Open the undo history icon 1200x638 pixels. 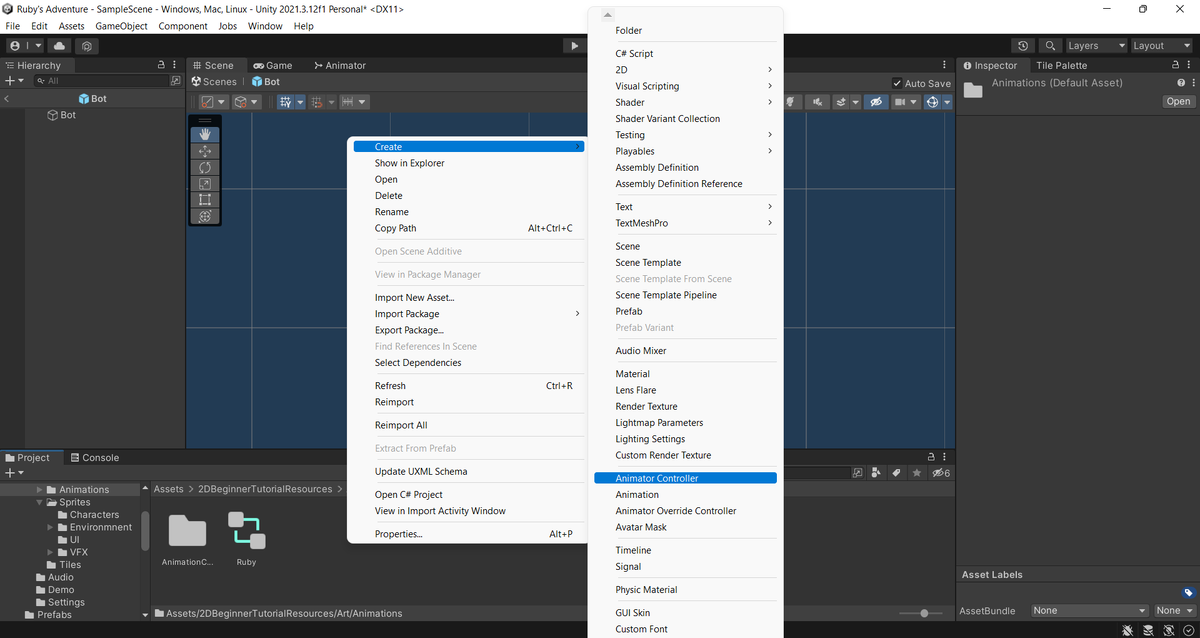(1023, 46)
